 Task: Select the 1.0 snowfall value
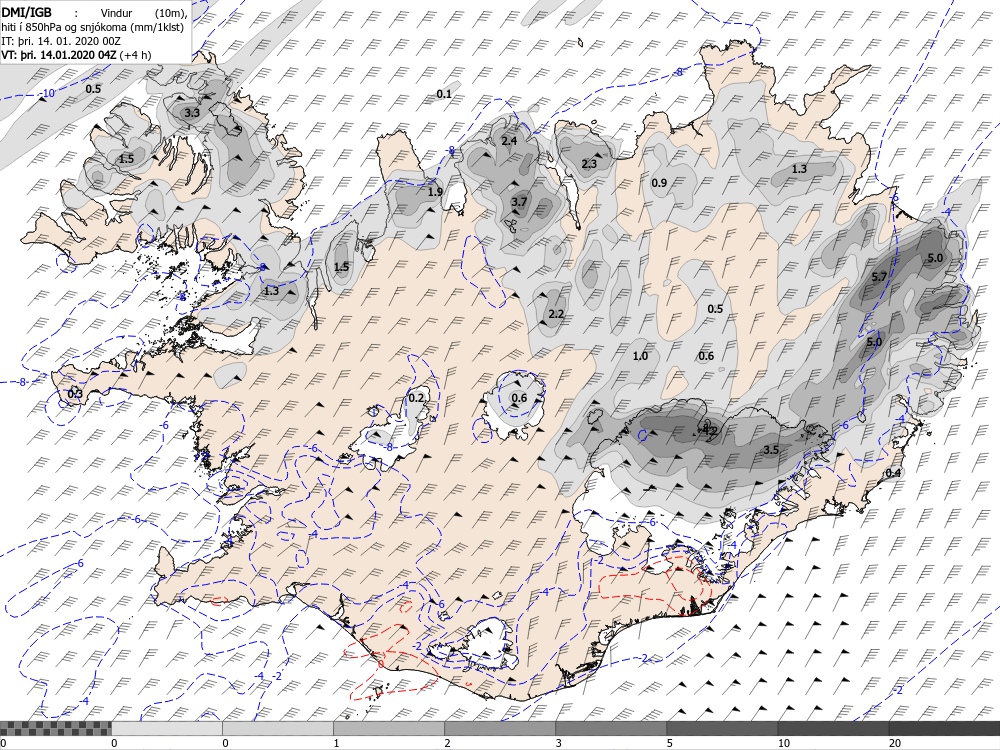pos(640,356)
